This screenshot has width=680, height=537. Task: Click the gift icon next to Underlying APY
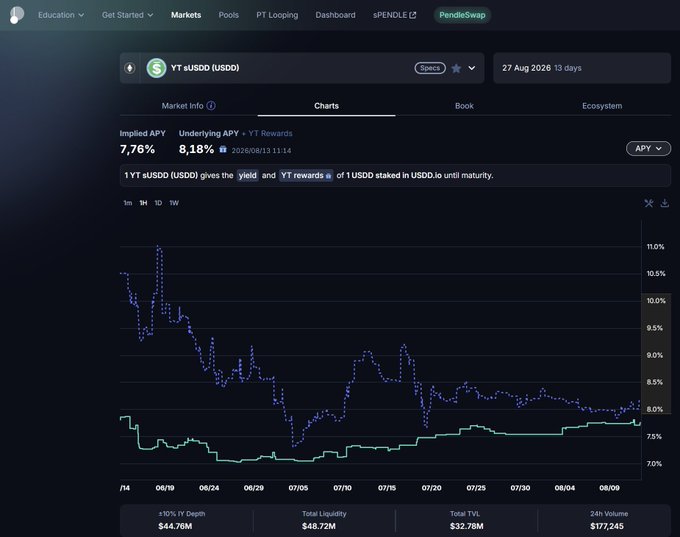(223, 150)
